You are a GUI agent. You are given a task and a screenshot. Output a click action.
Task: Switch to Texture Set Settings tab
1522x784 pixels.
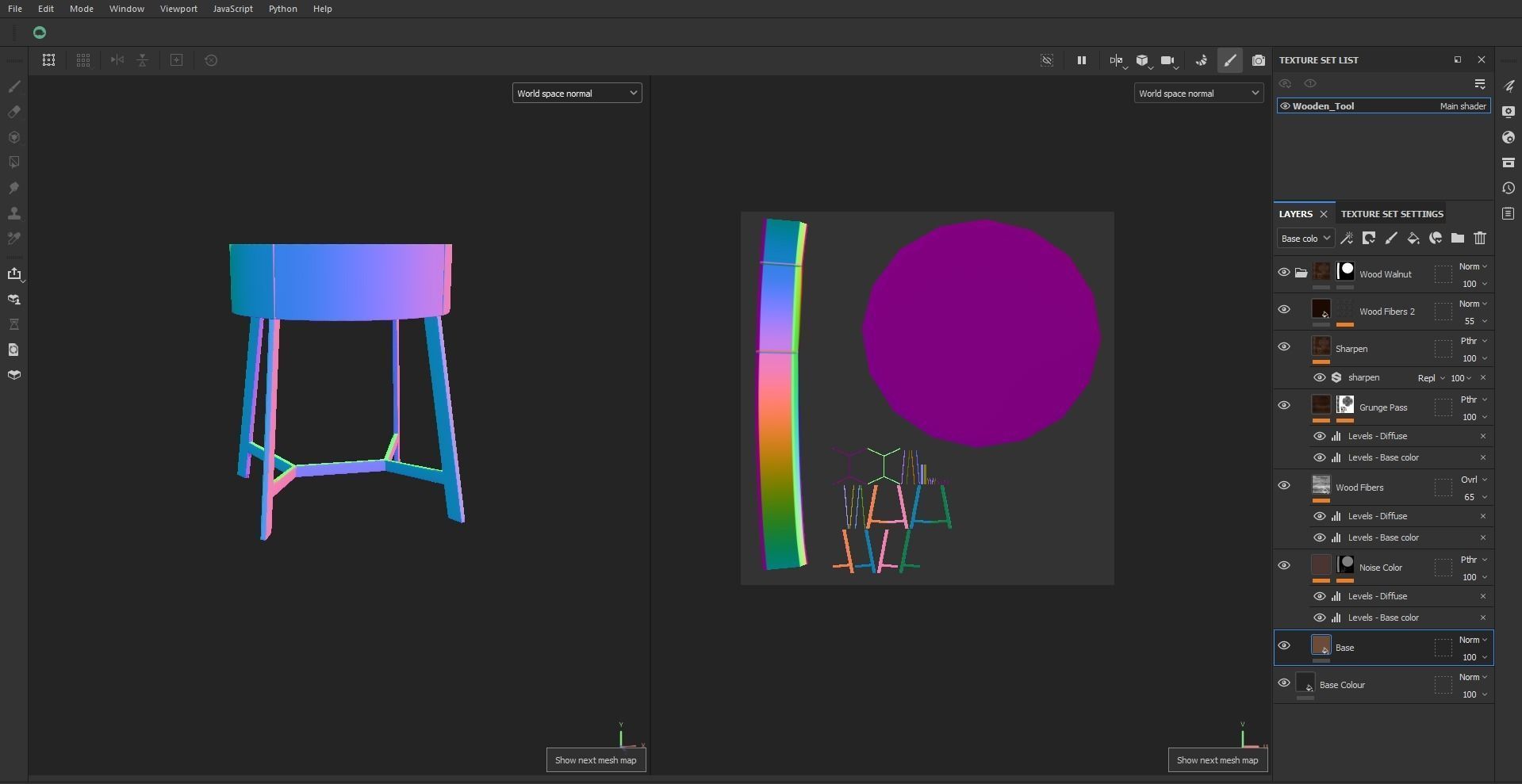point(1392,214)
